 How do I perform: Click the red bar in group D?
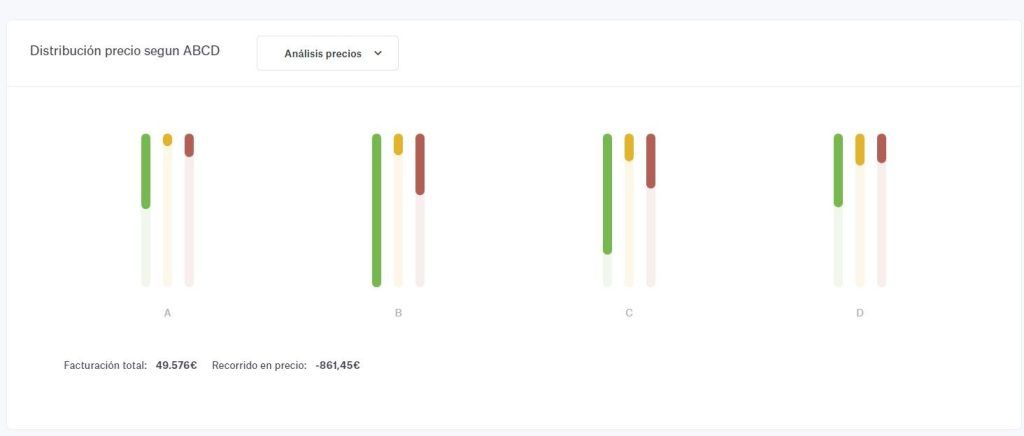[x=882, y=148]
